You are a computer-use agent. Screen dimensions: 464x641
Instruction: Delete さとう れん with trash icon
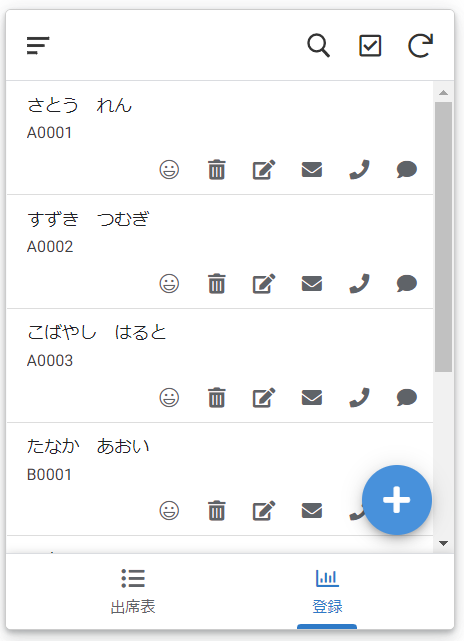[217, 170]
